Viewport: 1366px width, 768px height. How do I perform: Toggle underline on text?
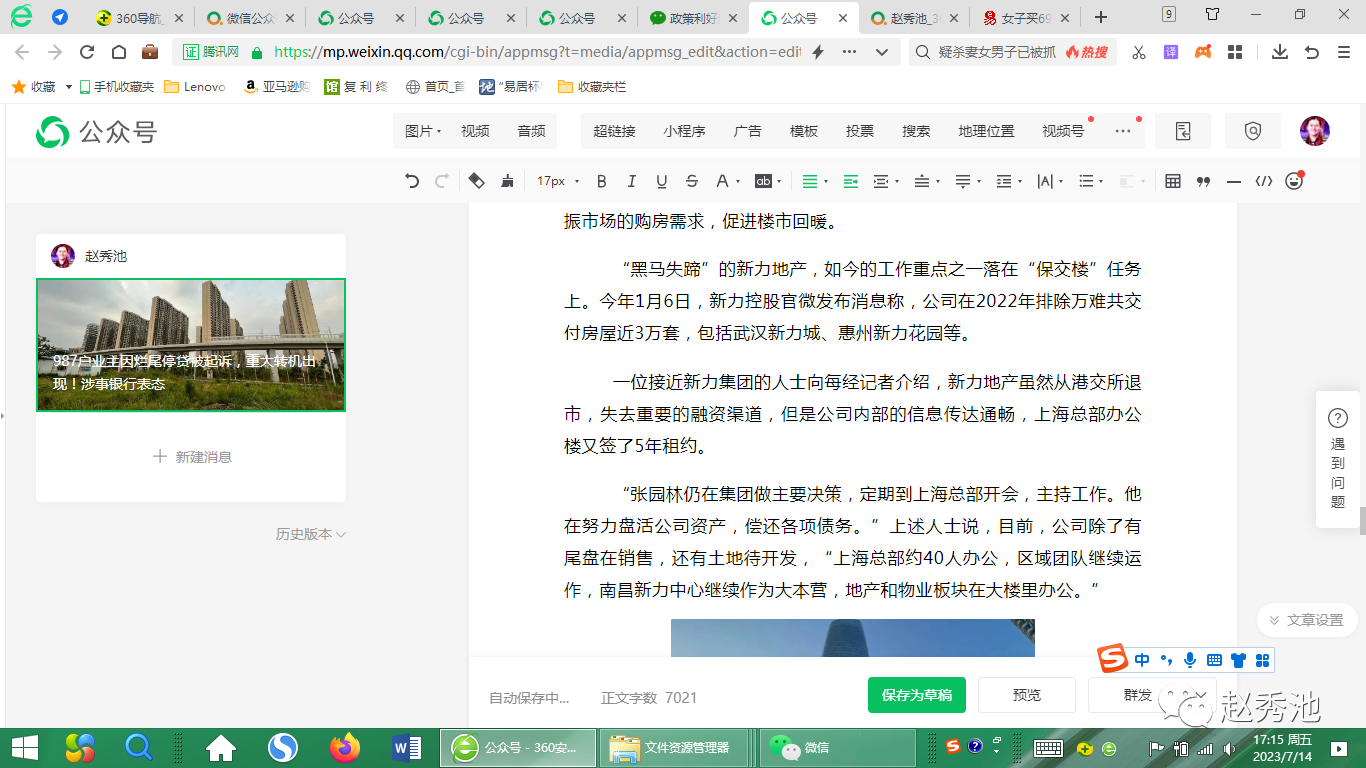(x=661, y=181)
